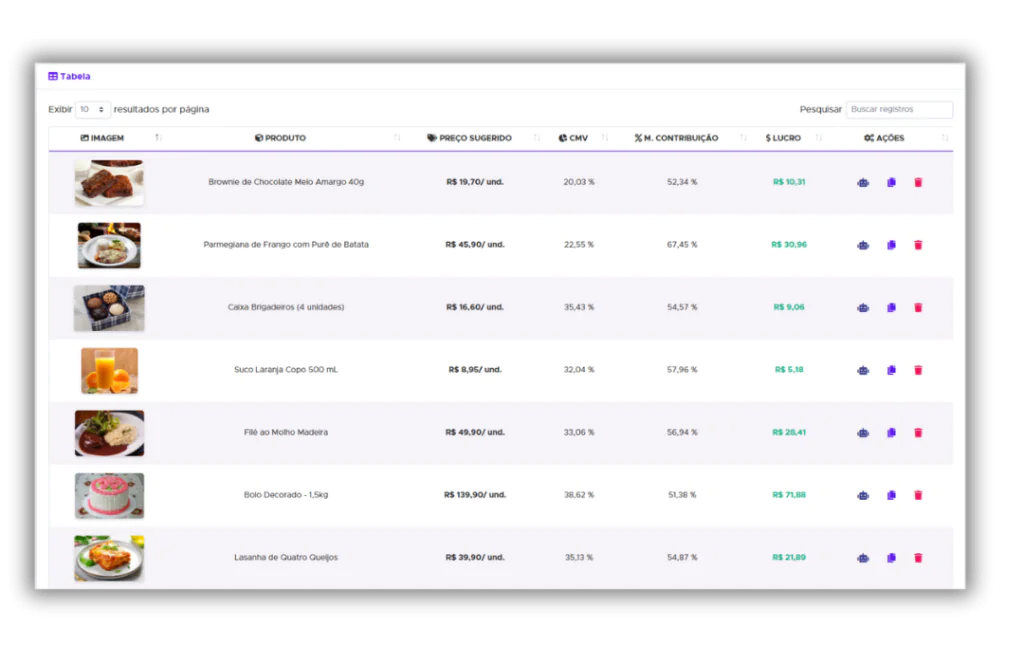Delete the Brownie de Chocolate product
Viewport: 1024px width, 664px height.
tap(918, 183)
